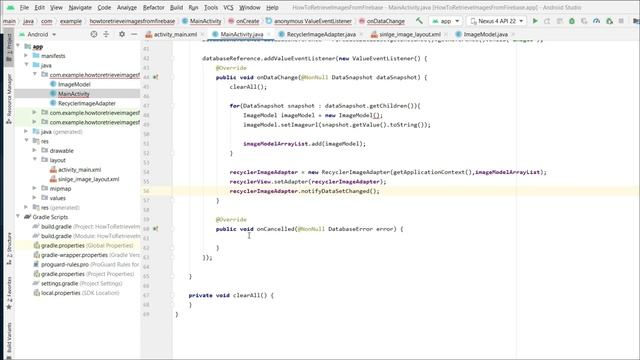This screenshot has width=640, height=360.
Task: Expand the drawable folder
Action: click(35, 150)
